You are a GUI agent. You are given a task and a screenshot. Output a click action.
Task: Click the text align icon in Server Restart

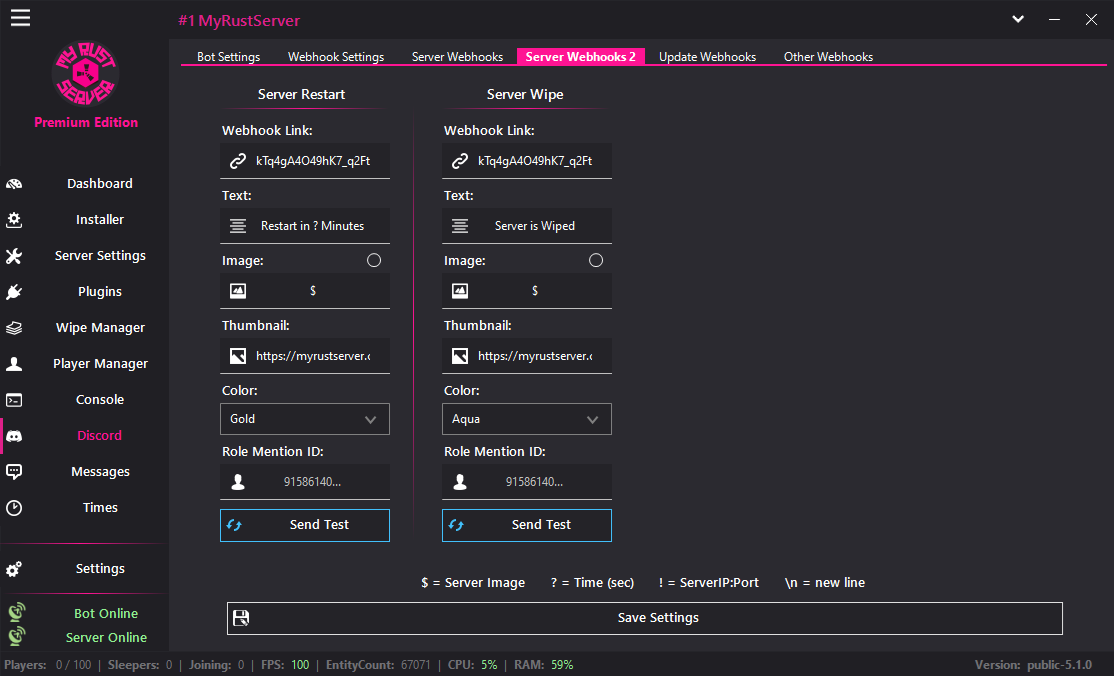pyautogui.click(x=238, y=226)
